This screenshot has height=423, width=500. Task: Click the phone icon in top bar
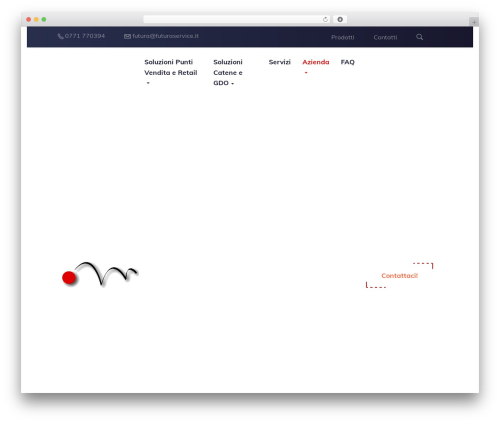click(x=60, y=36)
